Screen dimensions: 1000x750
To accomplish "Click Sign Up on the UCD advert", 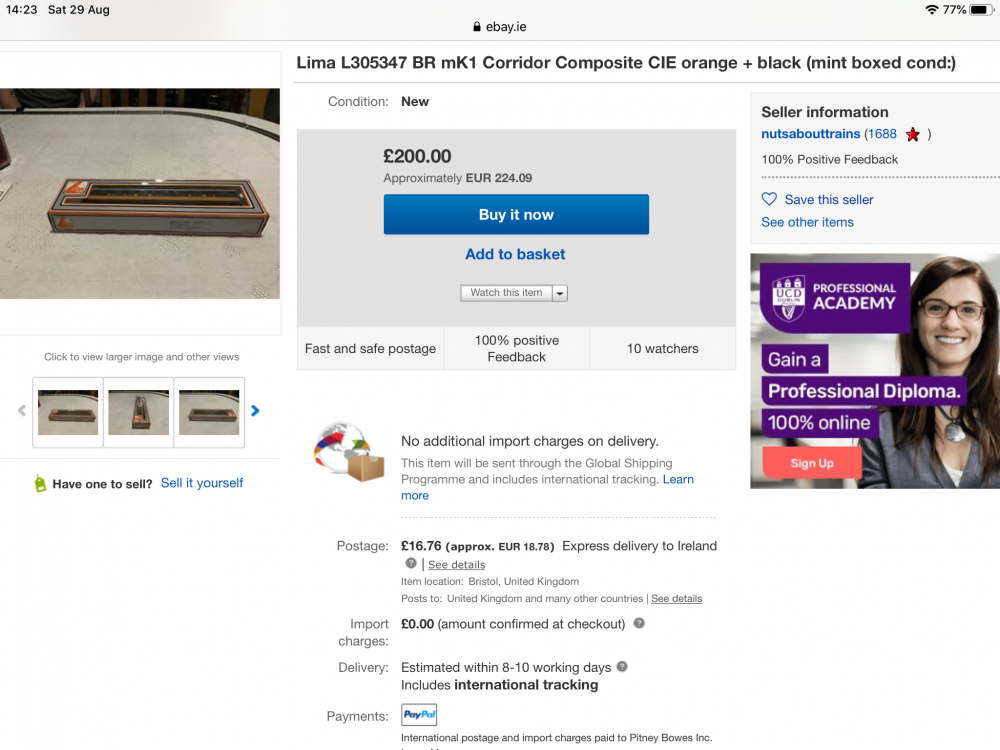I will [812, 463].
